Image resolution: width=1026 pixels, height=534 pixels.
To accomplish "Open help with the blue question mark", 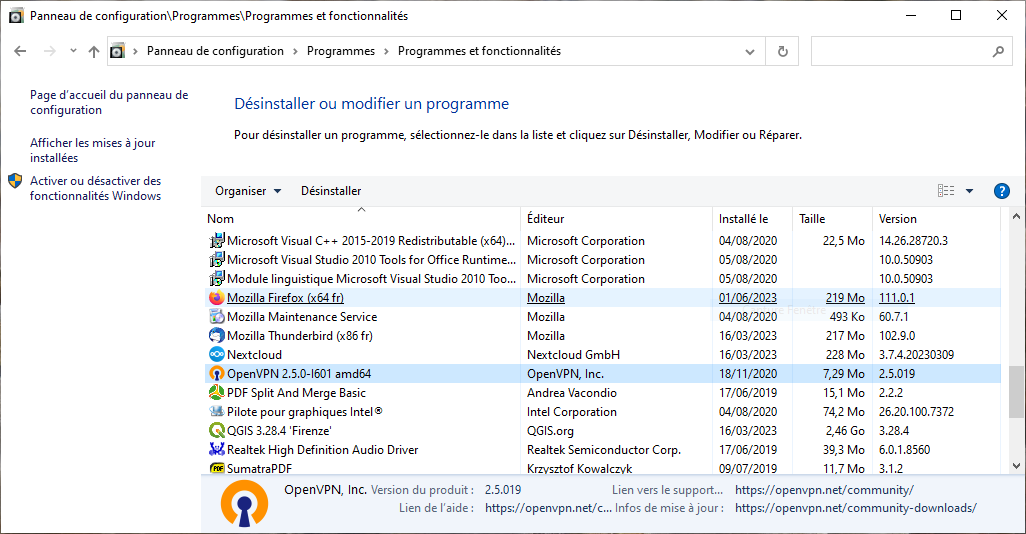I will click(x=1001, y=191).
